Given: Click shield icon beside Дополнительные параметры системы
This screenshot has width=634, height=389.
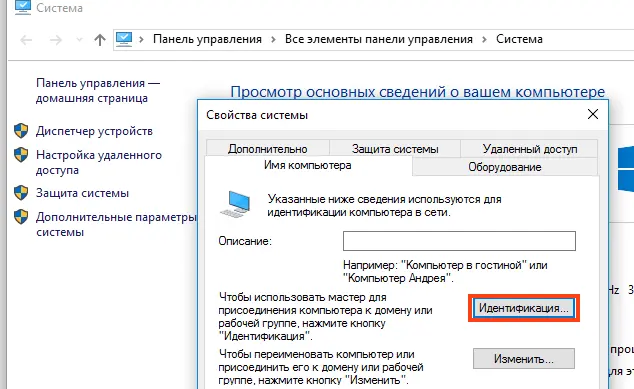Looking at the screenshot, I should (21, 217).
